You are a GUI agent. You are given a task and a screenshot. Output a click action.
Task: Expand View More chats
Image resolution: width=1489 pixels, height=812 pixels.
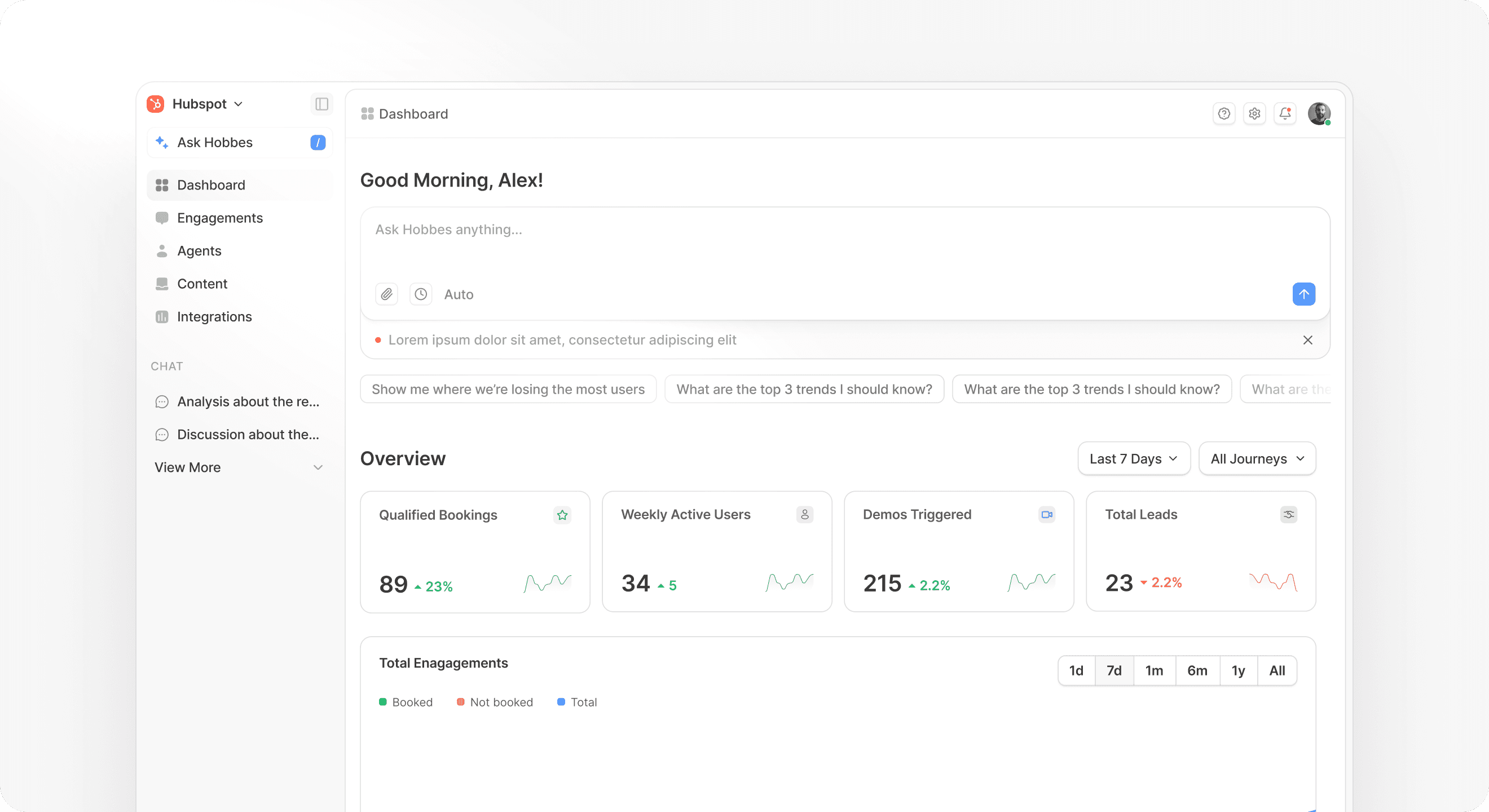[x=238, y=467]
